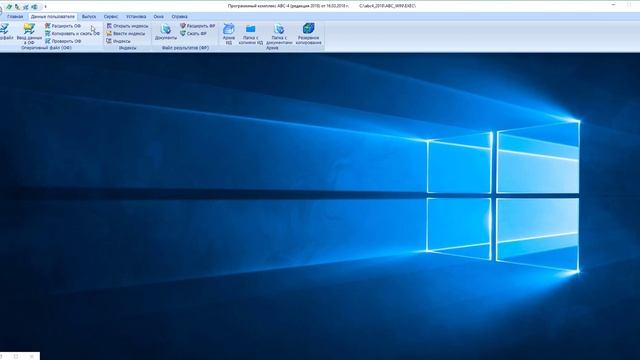Switch to the Выпуск tab
This screenshot has height=360, width=640.
coord(89,17)
